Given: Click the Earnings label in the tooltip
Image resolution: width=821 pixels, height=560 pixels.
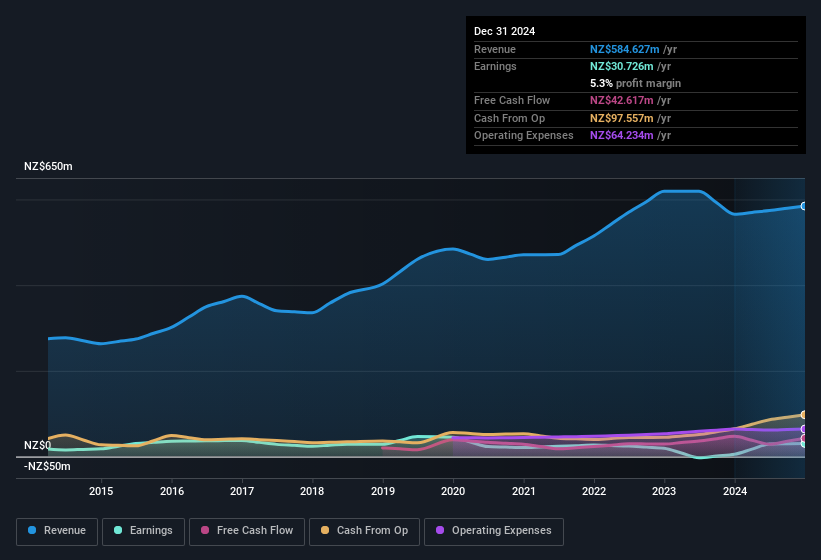Looking at the screenshot, I should 495,66.
